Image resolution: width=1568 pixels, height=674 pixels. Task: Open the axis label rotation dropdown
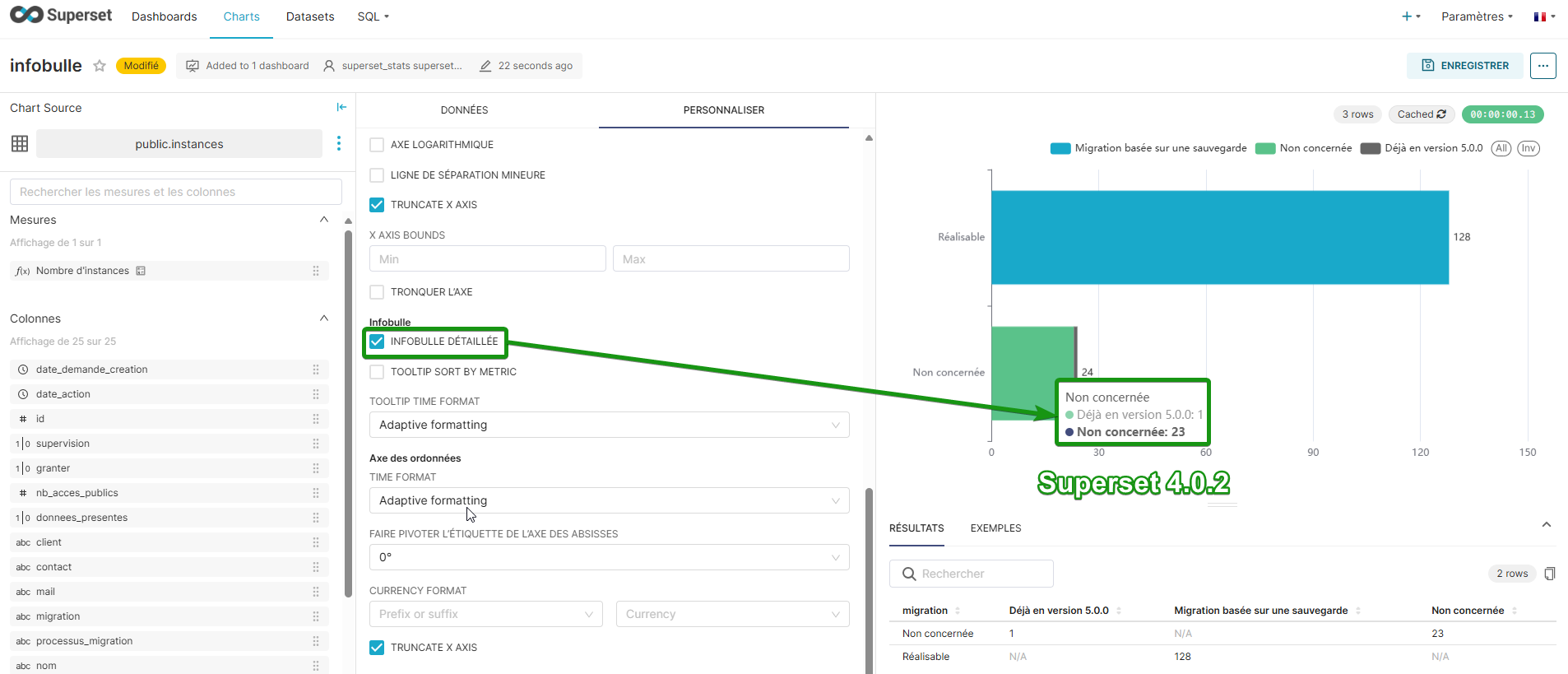tap(609, 557)
